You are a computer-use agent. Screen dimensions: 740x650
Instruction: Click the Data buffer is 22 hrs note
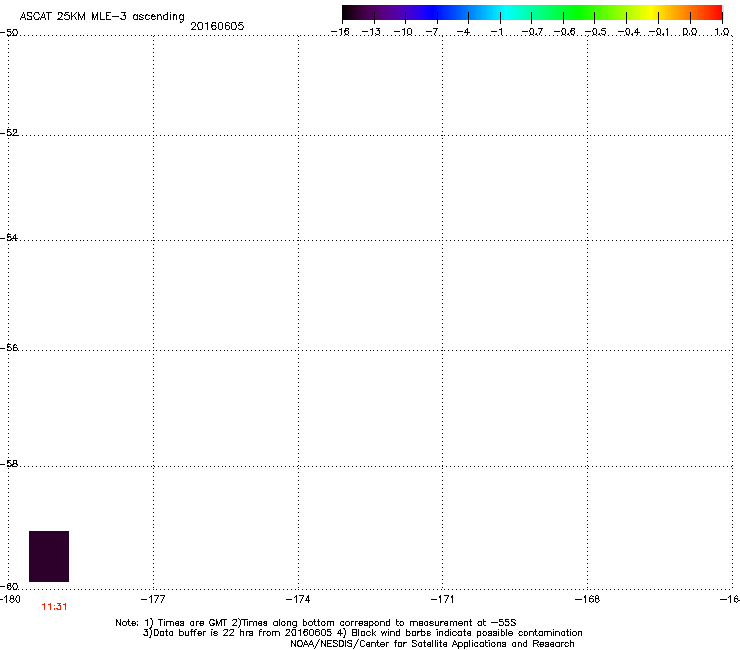pos(362,633)
